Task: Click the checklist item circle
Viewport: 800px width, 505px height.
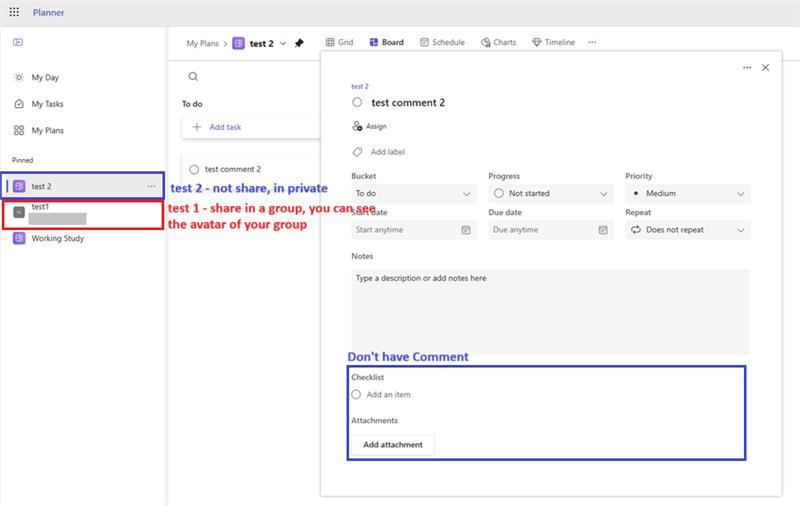Action: 356,394
